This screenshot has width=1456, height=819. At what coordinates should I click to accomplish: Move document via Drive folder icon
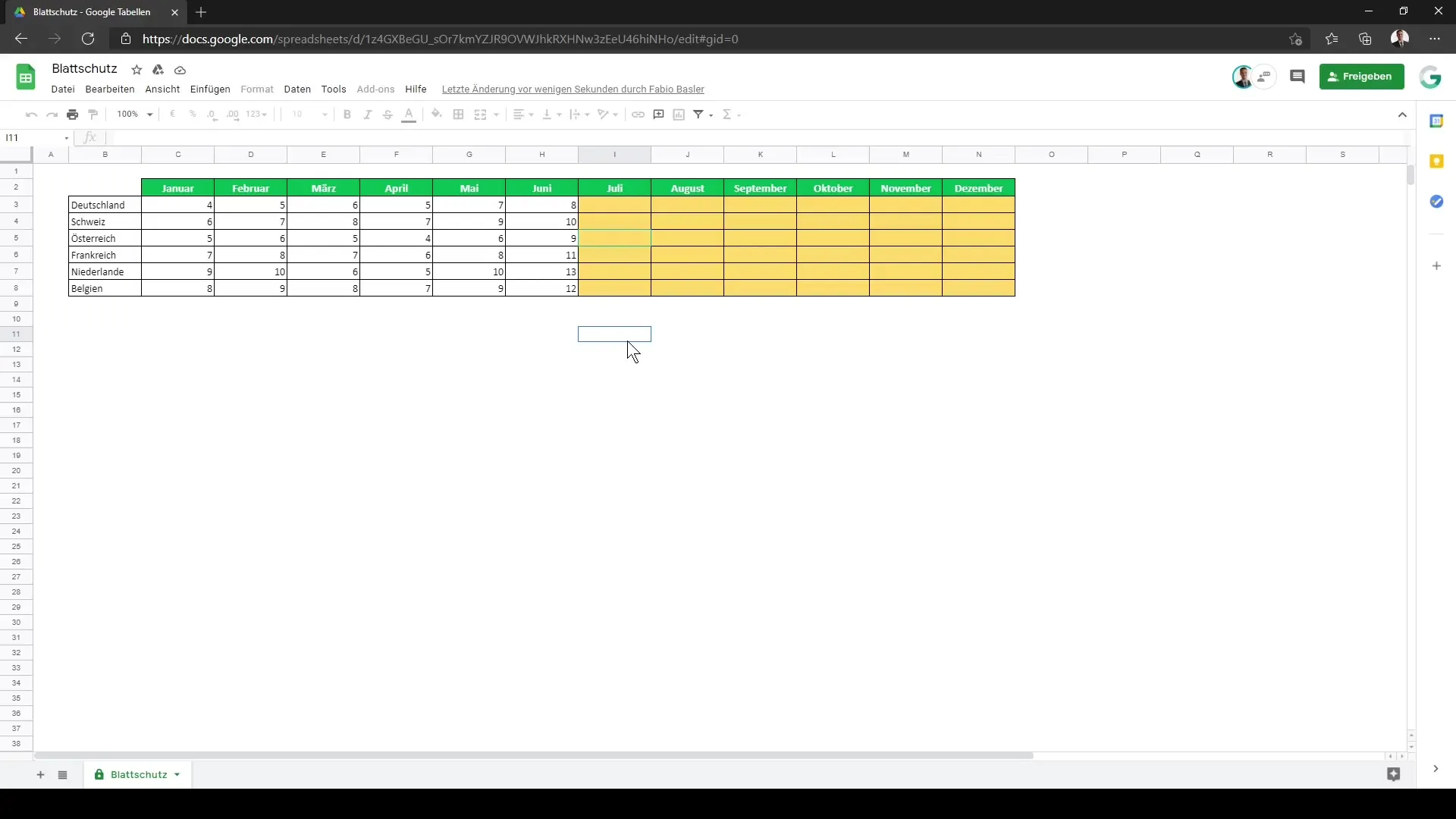pos(158,70)
